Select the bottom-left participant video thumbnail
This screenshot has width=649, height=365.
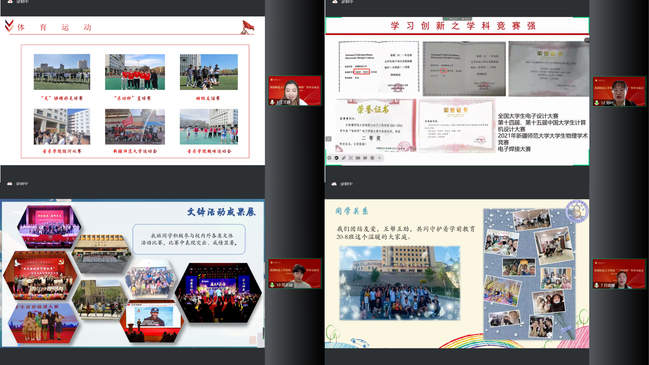coord(295,274)
